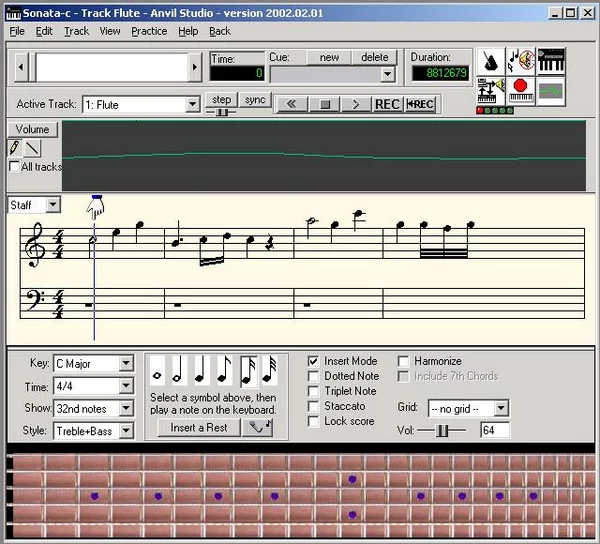Click the mixer-and-speaker routing icon
The height and width of the screenshot is (544, 600).
(491, 91)
